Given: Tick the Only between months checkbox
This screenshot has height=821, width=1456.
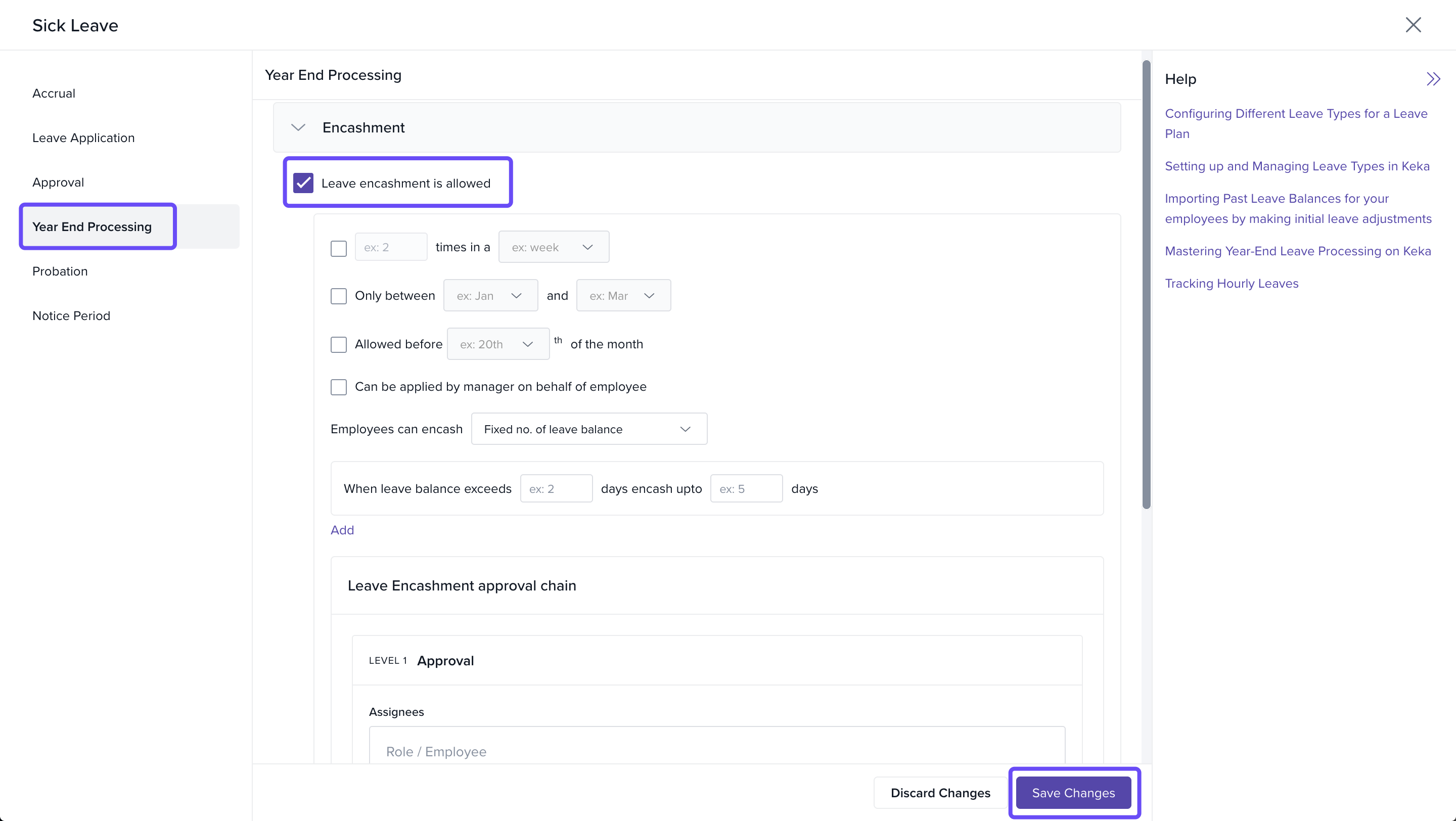Looking at the screenshot, I should pyautogui.click(x=339, y=296).
